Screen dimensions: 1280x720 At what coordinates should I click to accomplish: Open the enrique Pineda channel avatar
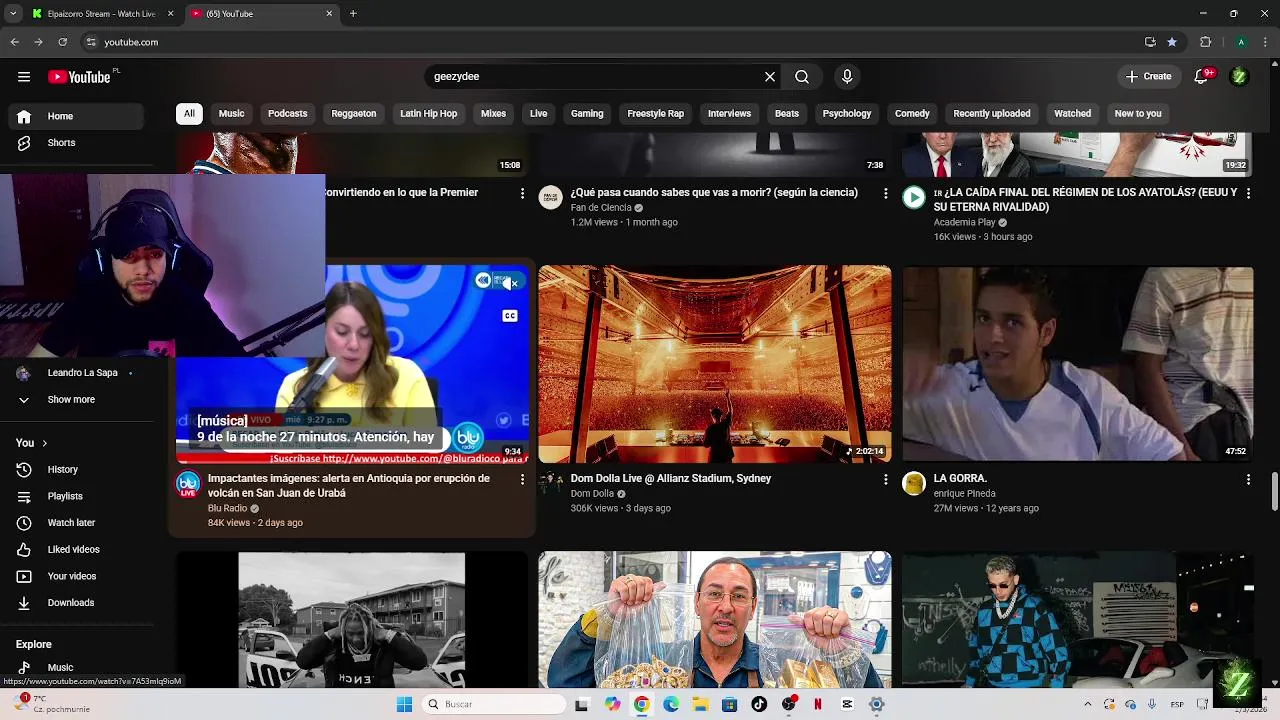(914, 484)
